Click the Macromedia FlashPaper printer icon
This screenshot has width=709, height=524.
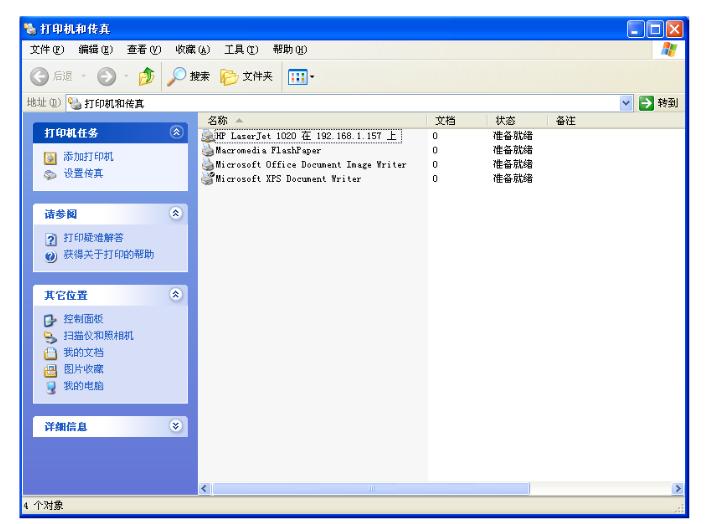208,150
